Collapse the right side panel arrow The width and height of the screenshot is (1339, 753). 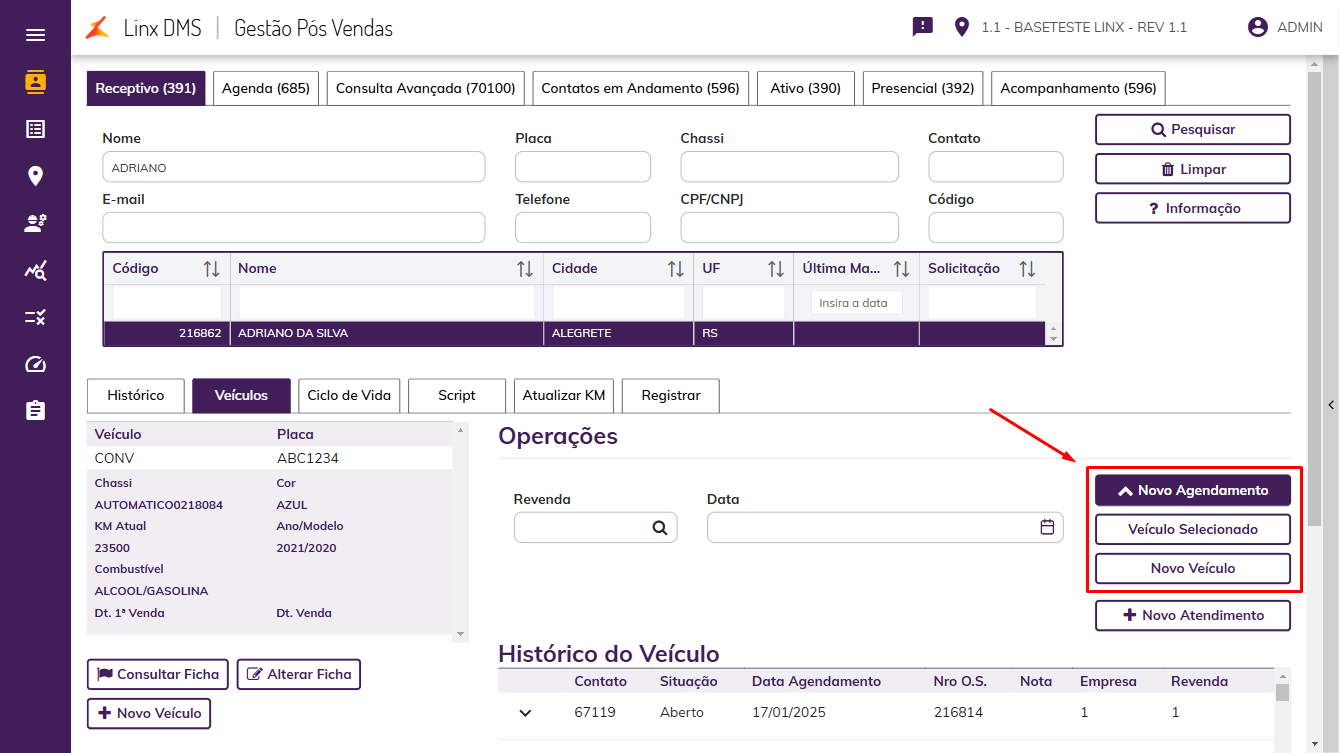[x=1331, y=405]
